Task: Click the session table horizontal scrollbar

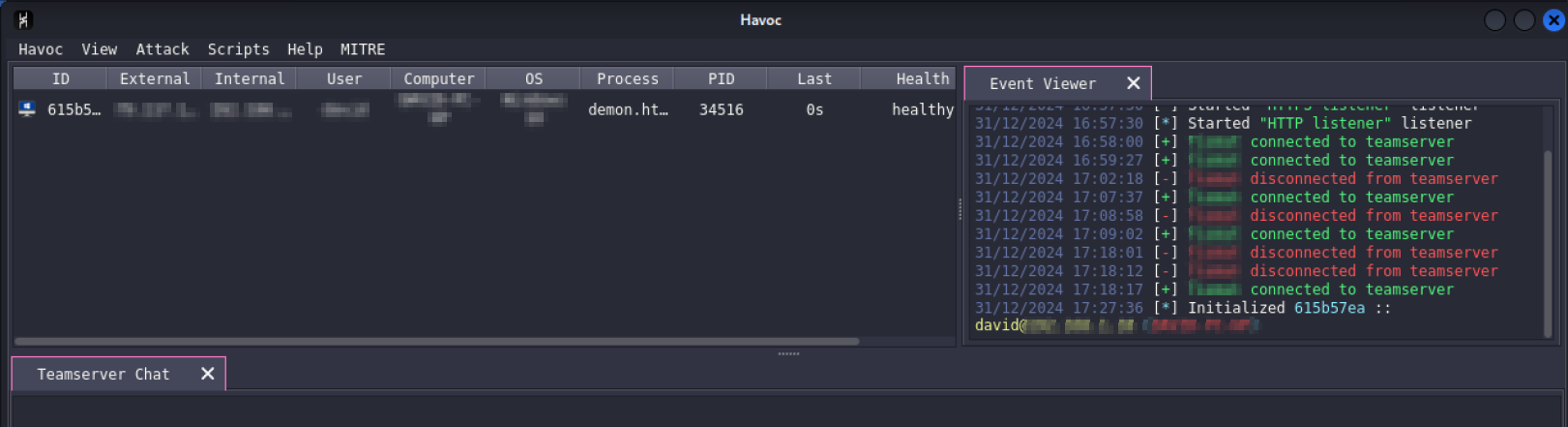Action: pyautogui.click(x=436, y=341)
